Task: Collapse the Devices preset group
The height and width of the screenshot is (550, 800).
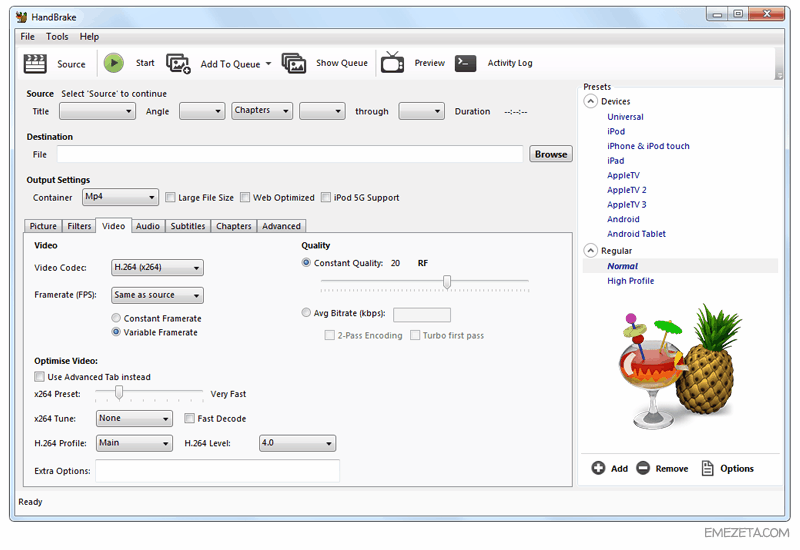Action: pyautogui.click(x=591, y=101)
